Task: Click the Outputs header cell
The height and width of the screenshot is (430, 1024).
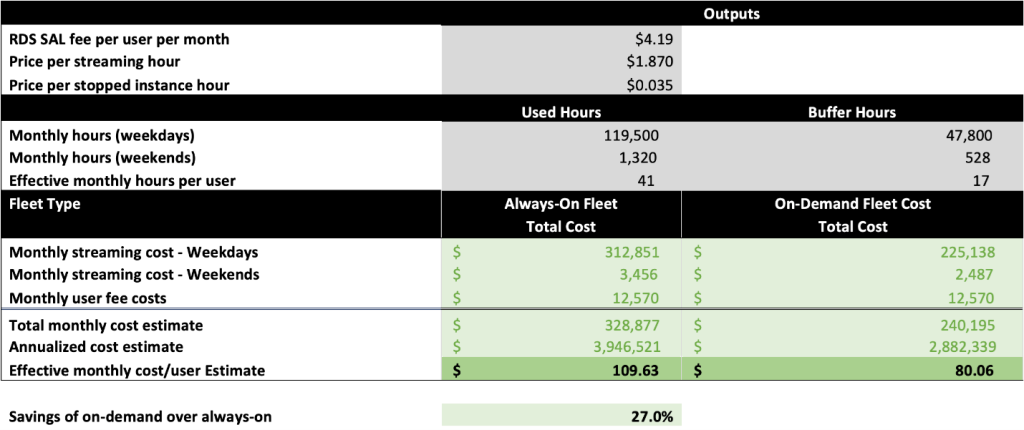Action: (730, 15)
